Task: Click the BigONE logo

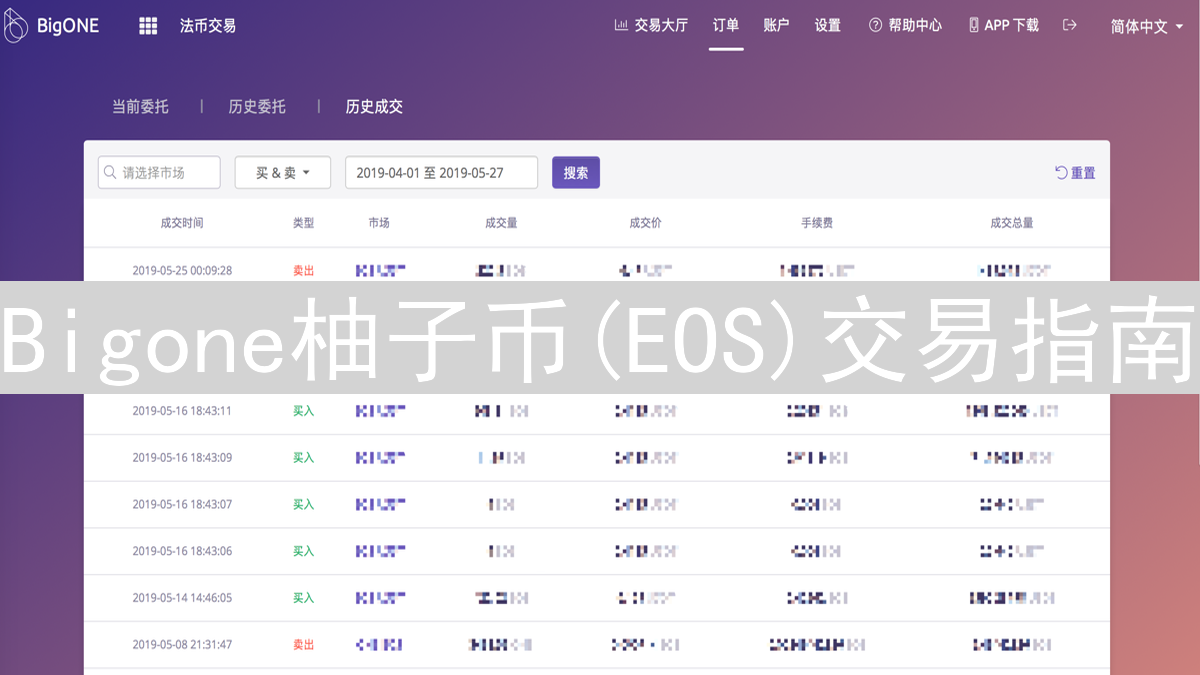Action: (x=52, y=26)
